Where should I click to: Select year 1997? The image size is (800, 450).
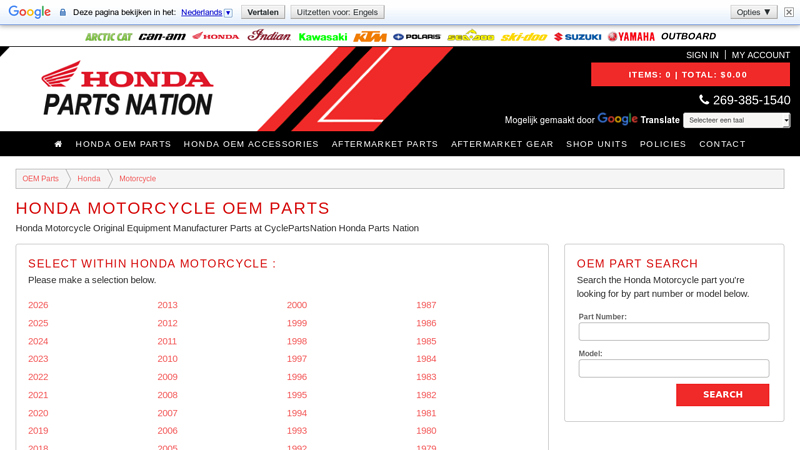click(297, 359)
